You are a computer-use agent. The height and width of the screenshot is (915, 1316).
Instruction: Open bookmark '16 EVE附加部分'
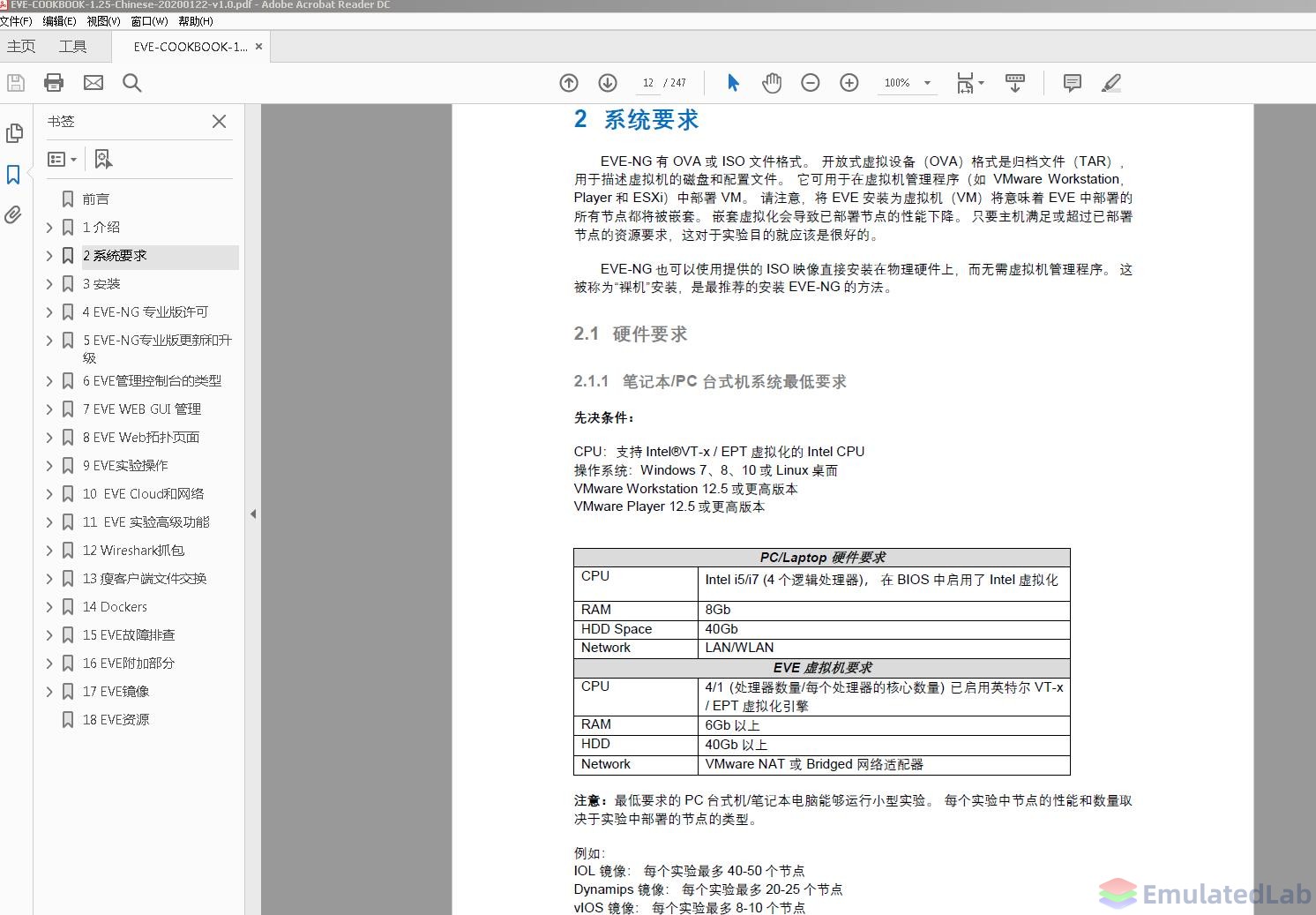(129, 664)
